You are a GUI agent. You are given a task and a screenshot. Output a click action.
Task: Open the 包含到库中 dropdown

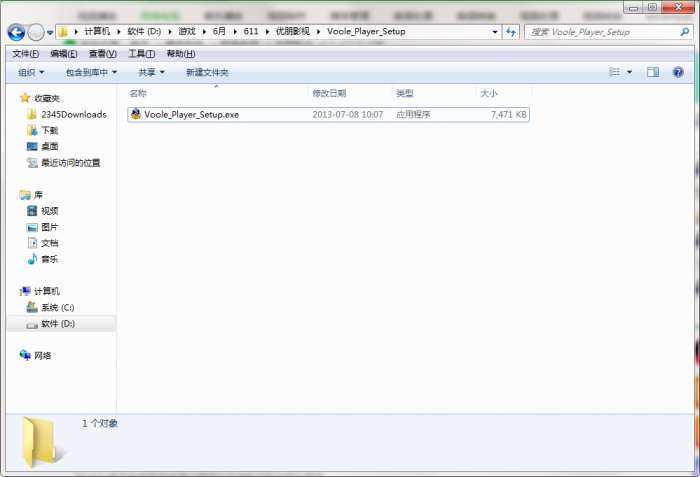tap(92, 72)
